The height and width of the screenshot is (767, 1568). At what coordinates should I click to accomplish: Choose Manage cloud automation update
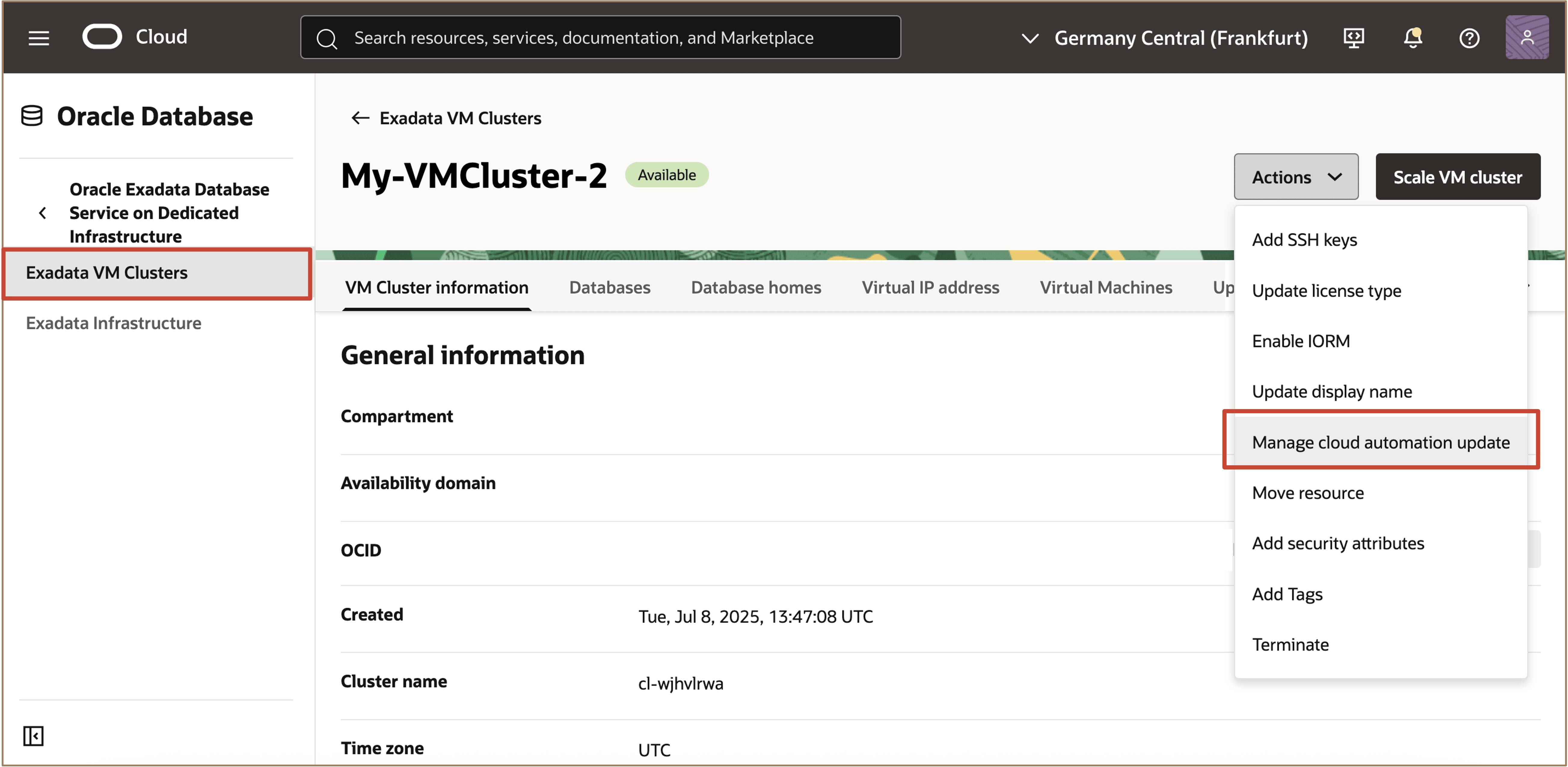pyautogui.click(x=1380, y=442)
